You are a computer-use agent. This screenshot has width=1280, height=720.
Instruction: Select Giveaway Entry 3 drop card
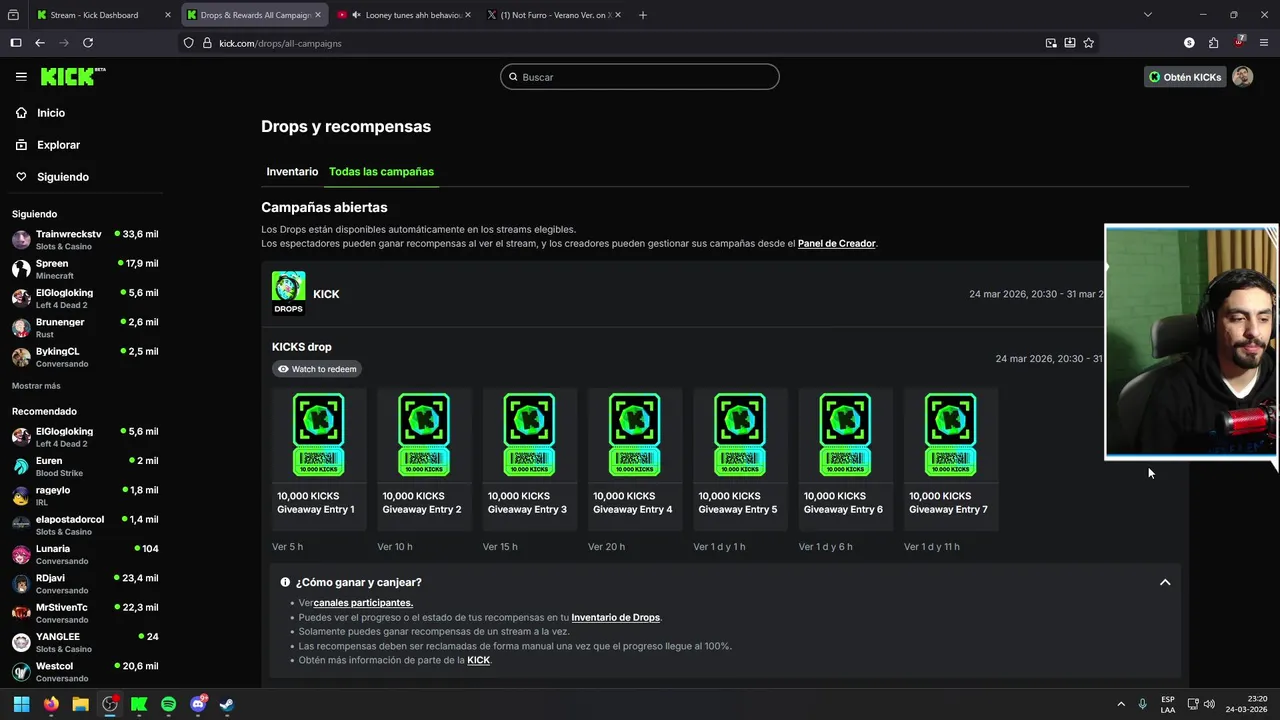[x=529, y=458]
